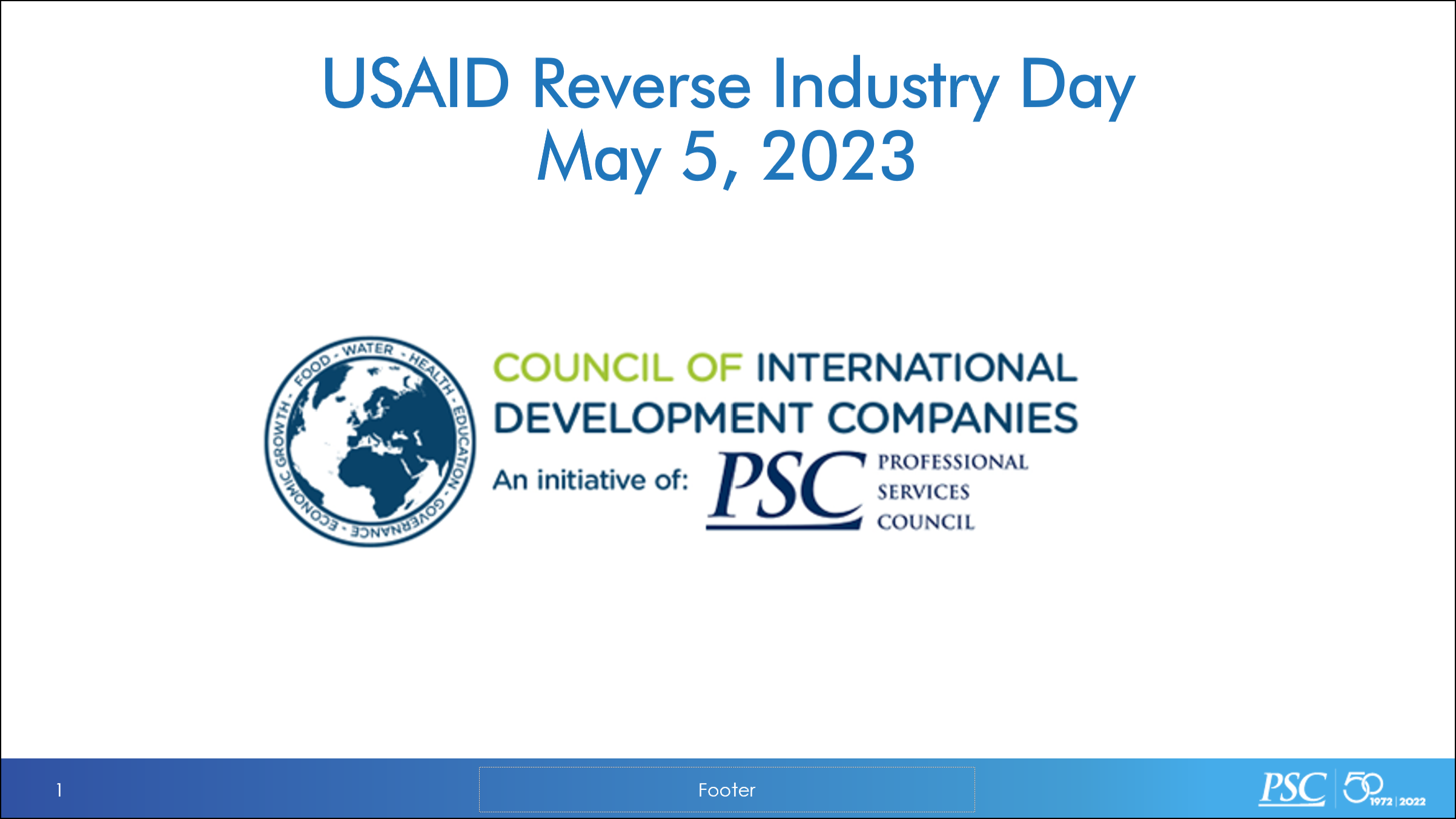Image resolution: width=1456 pixels, height=819 pixels.
Task: Click the "An initiative of:" text
Action: tap(591, 480)
